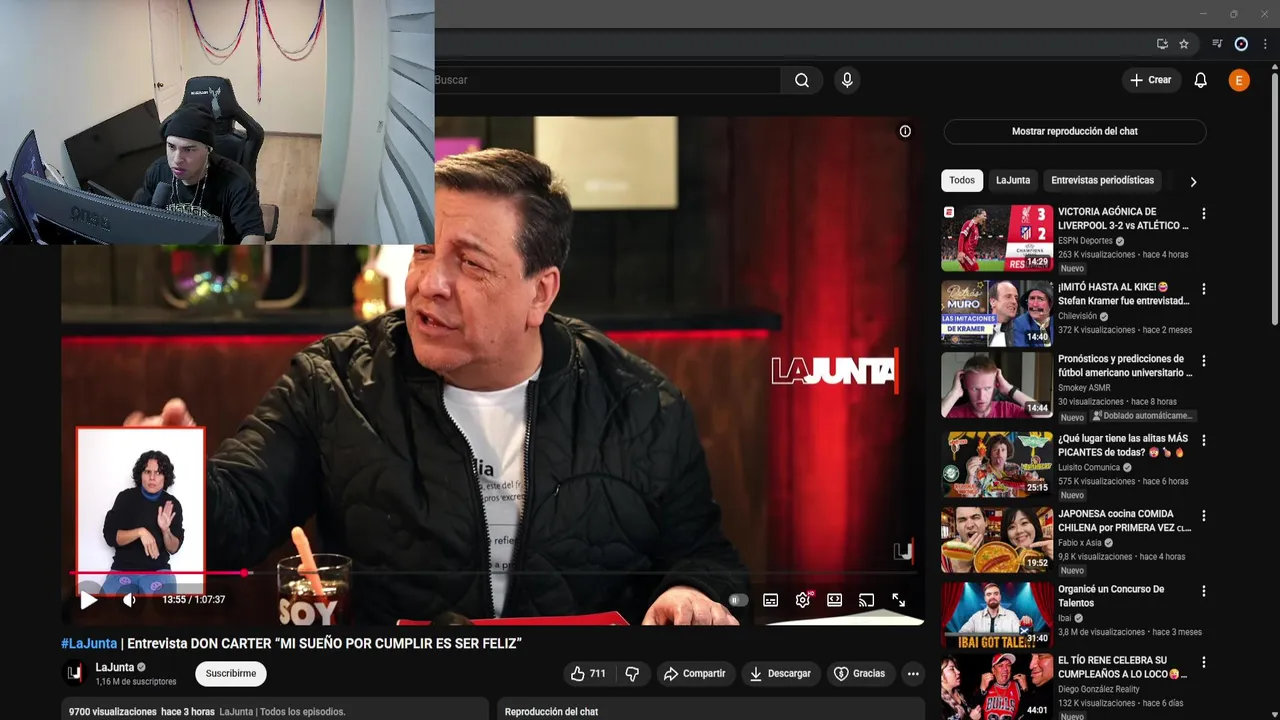The image size is (1280, 720).
Task: Like the video with 711 likes
Action: [588, 674]
